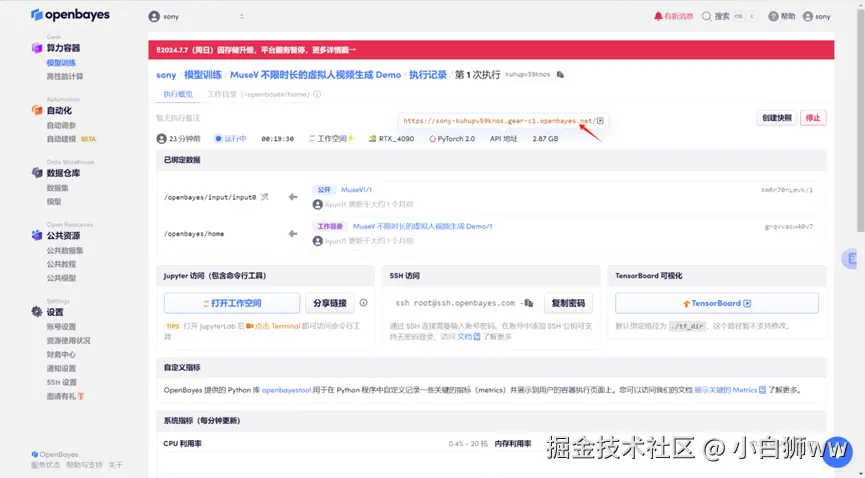Open the 帮助 help menu
The image size is (865, 478).
click(782, 17)
